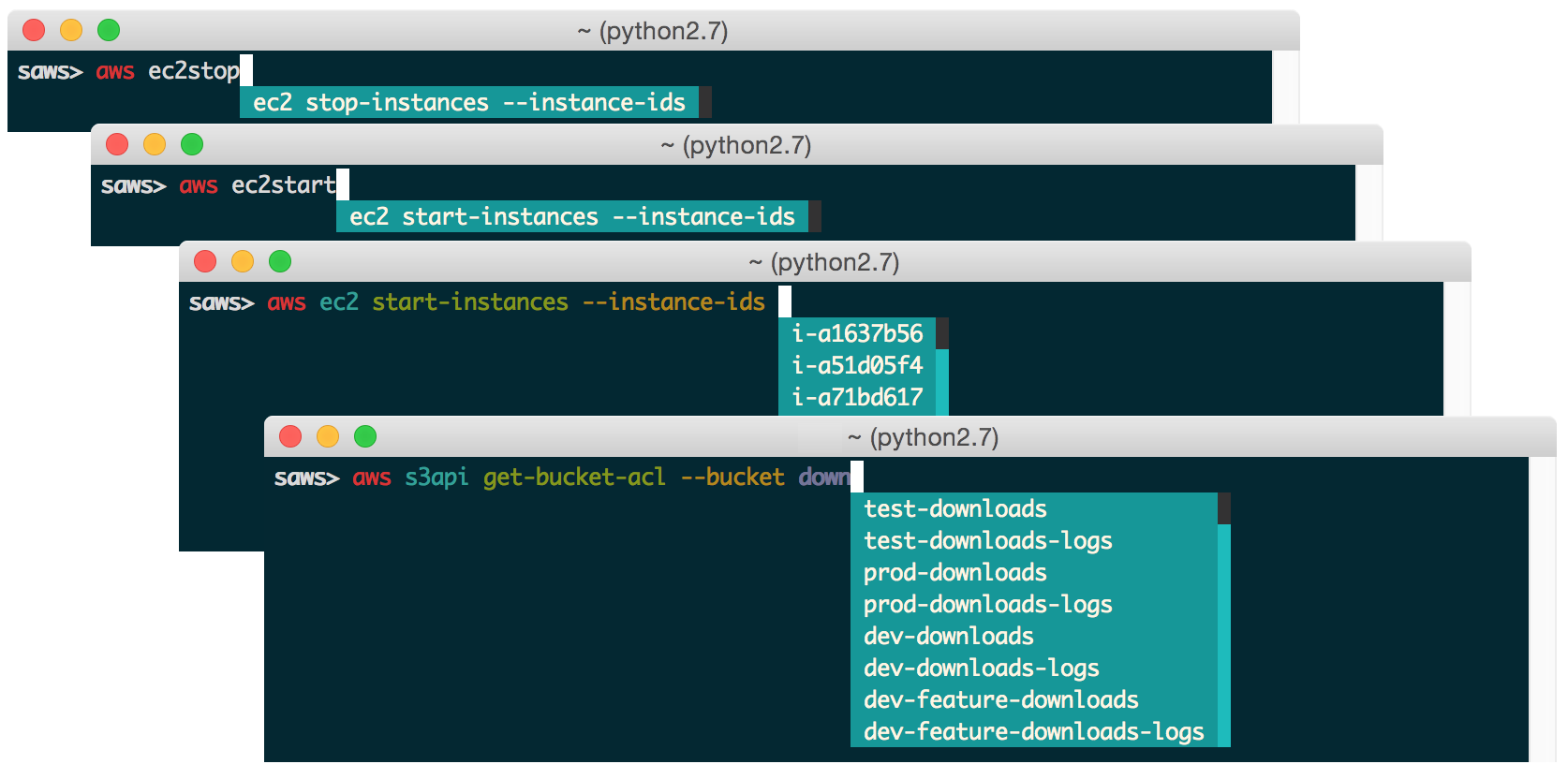1568x779 pixels.
Task: Click '--instance-ids' in third terminal command line
Action: click(673, 301)
